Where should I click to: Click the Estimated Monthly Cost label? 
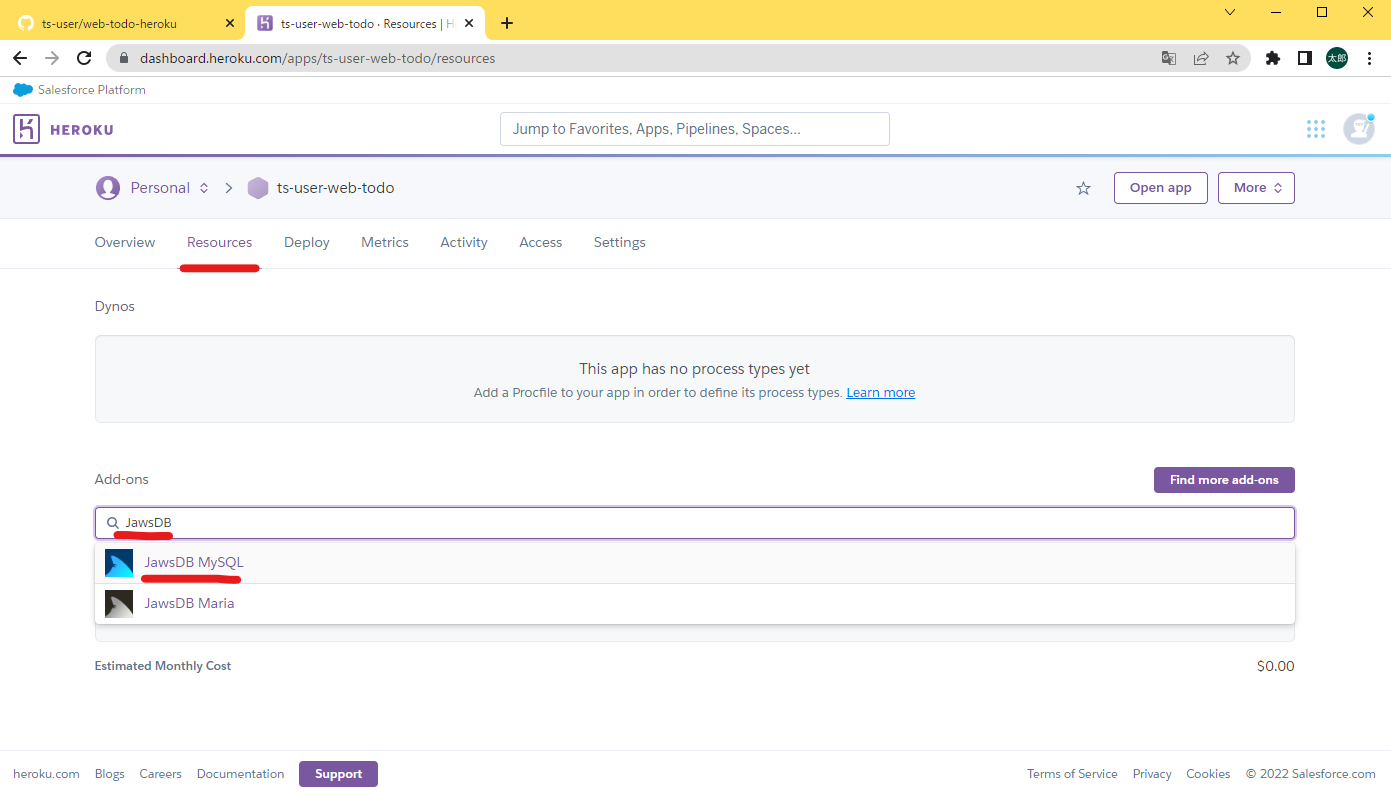163,666
